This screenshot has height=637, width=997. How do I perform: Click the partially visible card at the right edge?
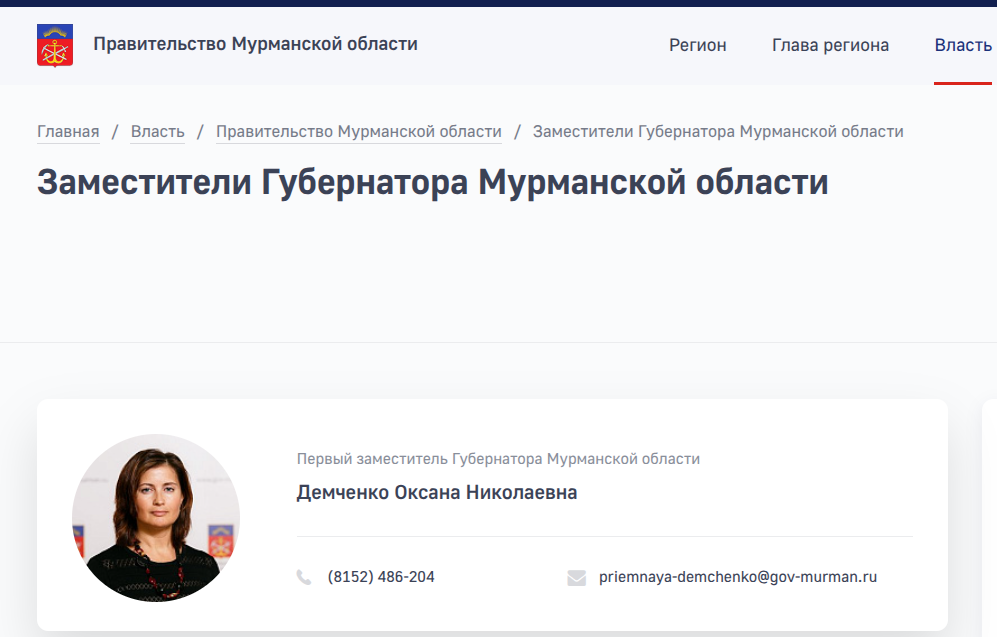tap(989, 515)
